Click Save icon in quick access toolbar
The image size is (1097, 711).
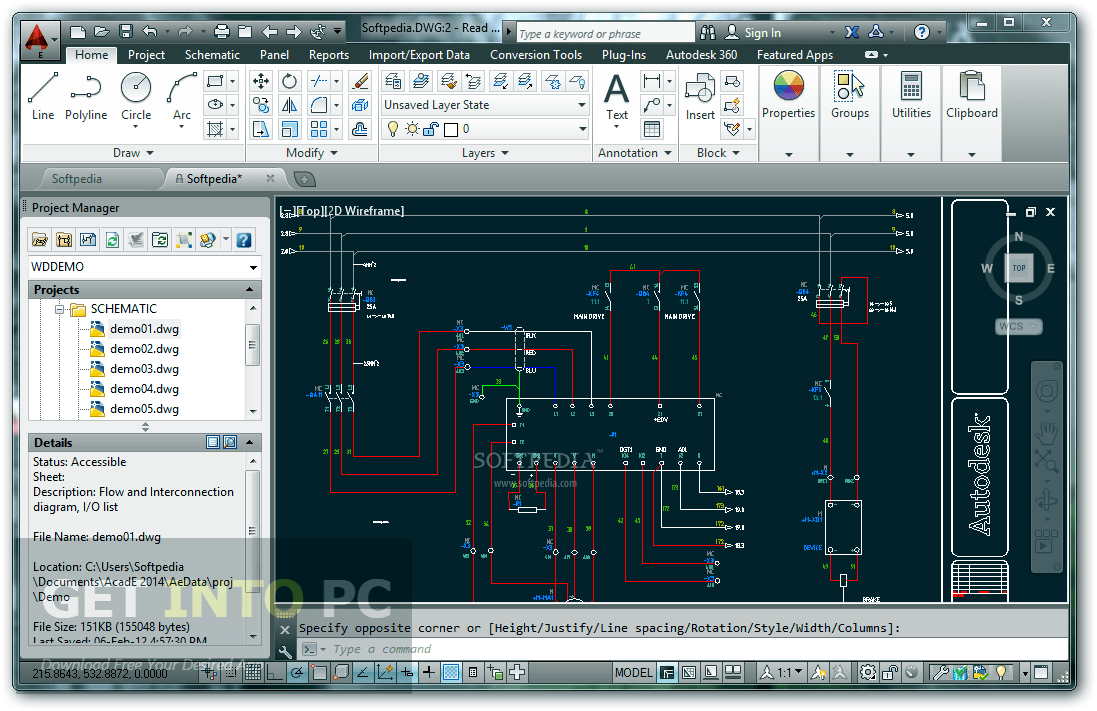tap(126, 31)
